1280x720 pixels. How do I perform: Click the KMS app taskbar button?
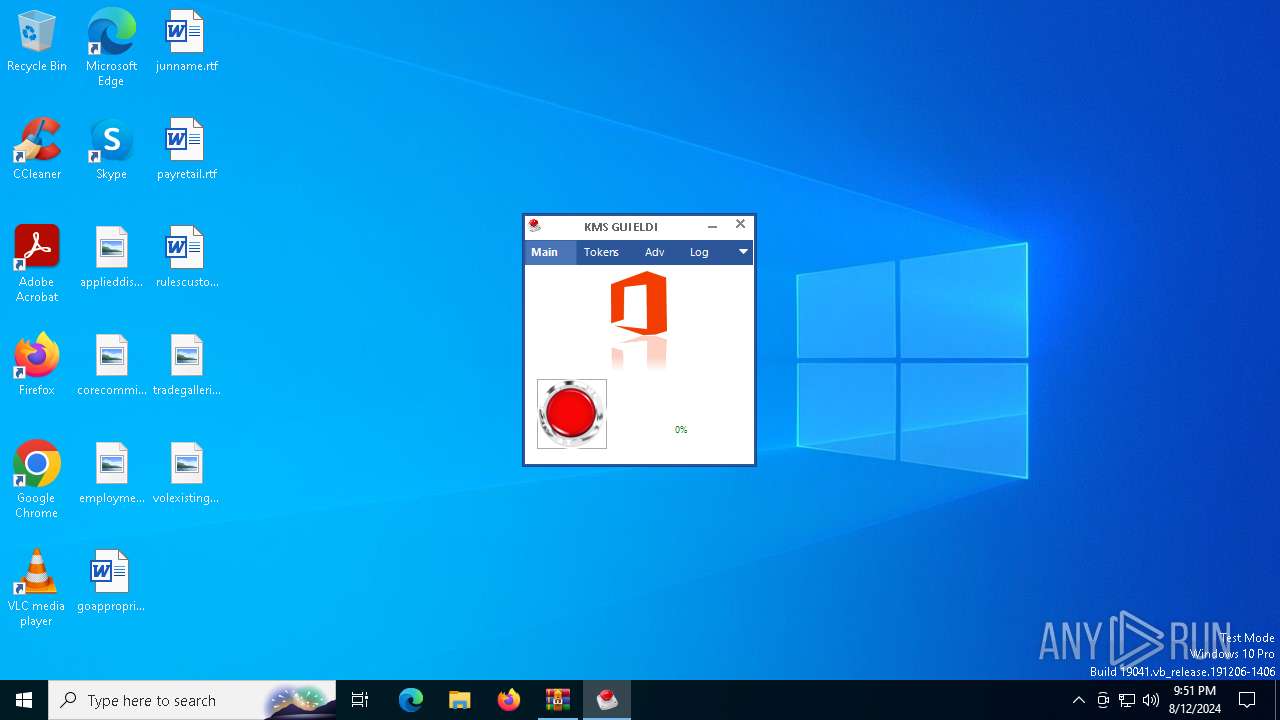coord(607,700)
